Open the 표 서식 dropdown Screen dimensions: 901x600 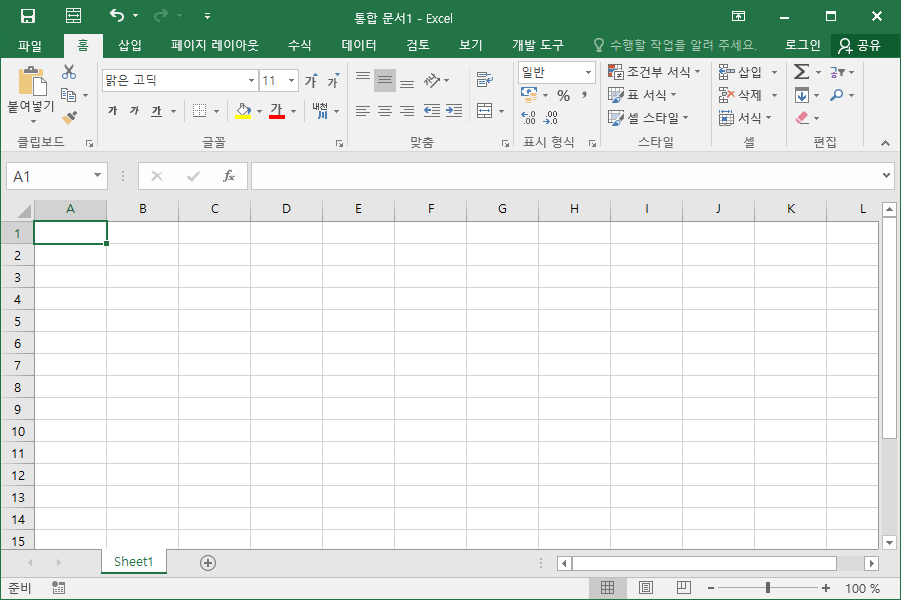[642, 95]
